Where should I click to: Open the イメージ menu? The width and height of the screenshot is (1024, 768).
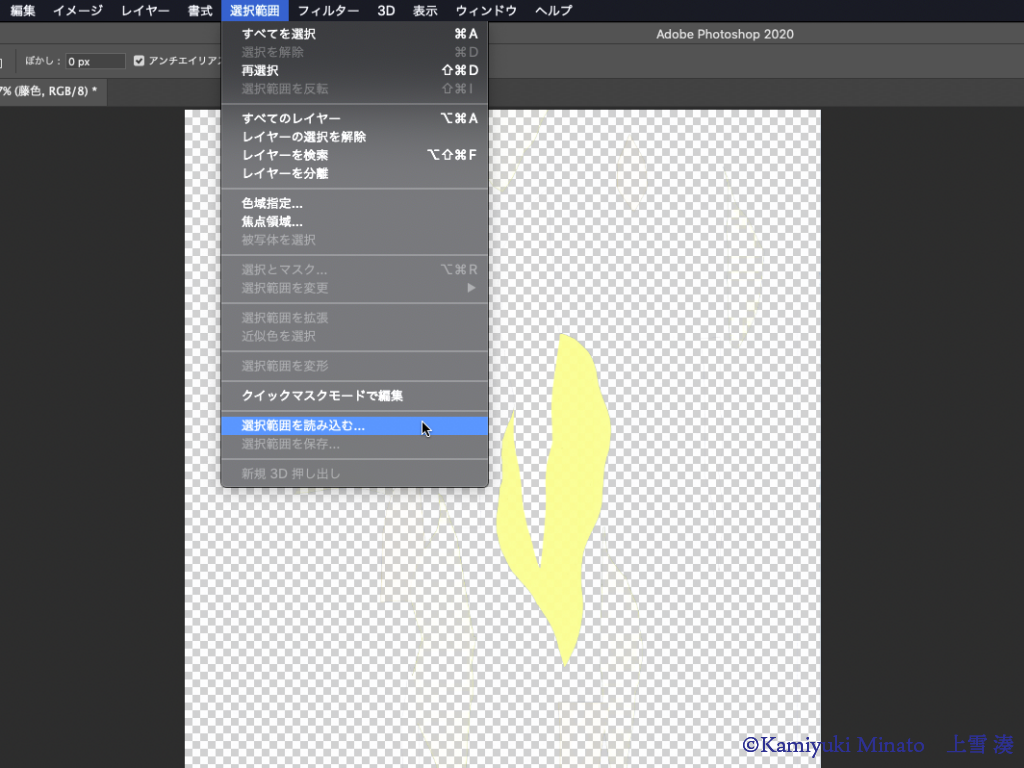click(x=77, y=11)
